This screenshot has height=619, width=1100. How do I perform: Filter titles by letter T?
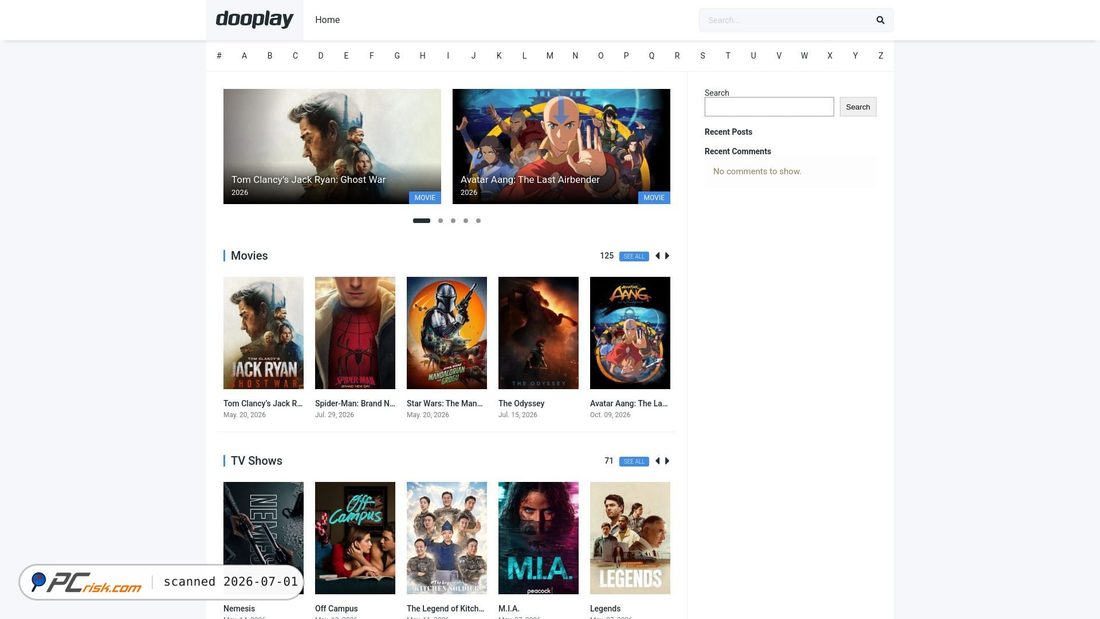click(727, 55)
